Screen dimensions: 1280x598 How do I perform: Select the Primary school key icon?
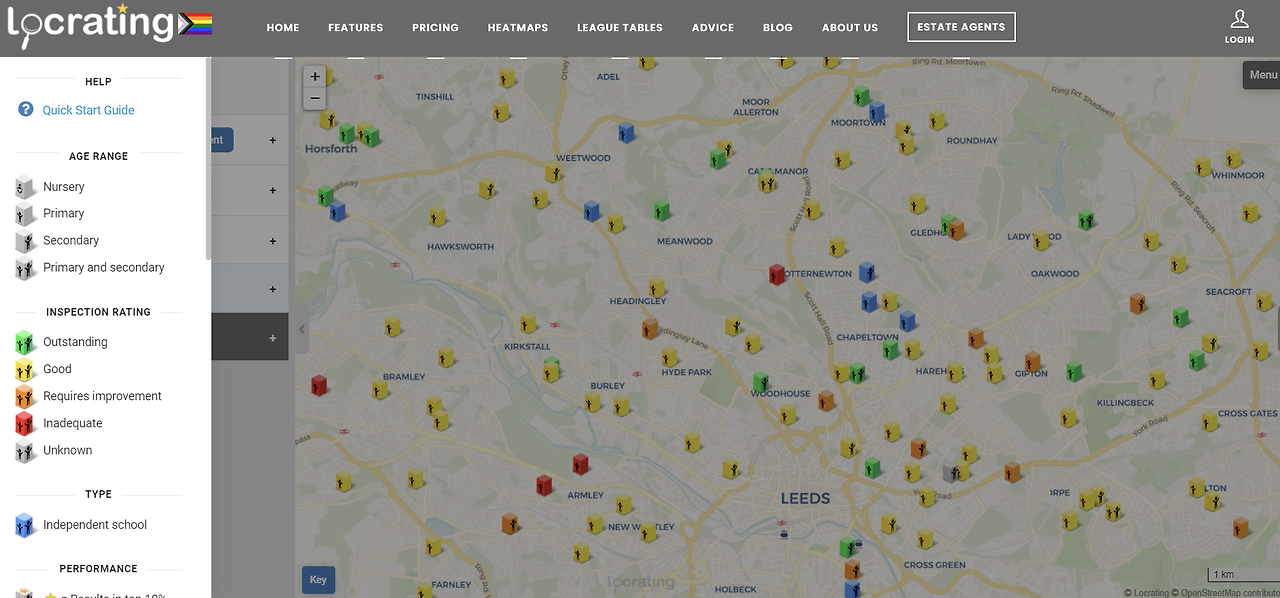point(25,214)
